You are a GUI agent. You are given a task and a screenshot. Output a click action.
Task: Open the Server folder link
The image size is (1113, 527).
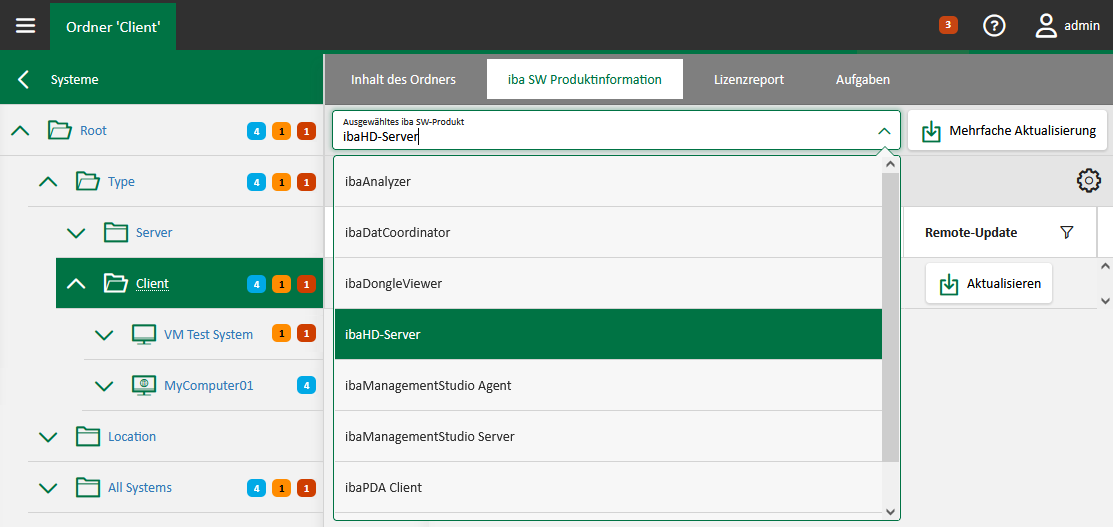click(154, 232)
